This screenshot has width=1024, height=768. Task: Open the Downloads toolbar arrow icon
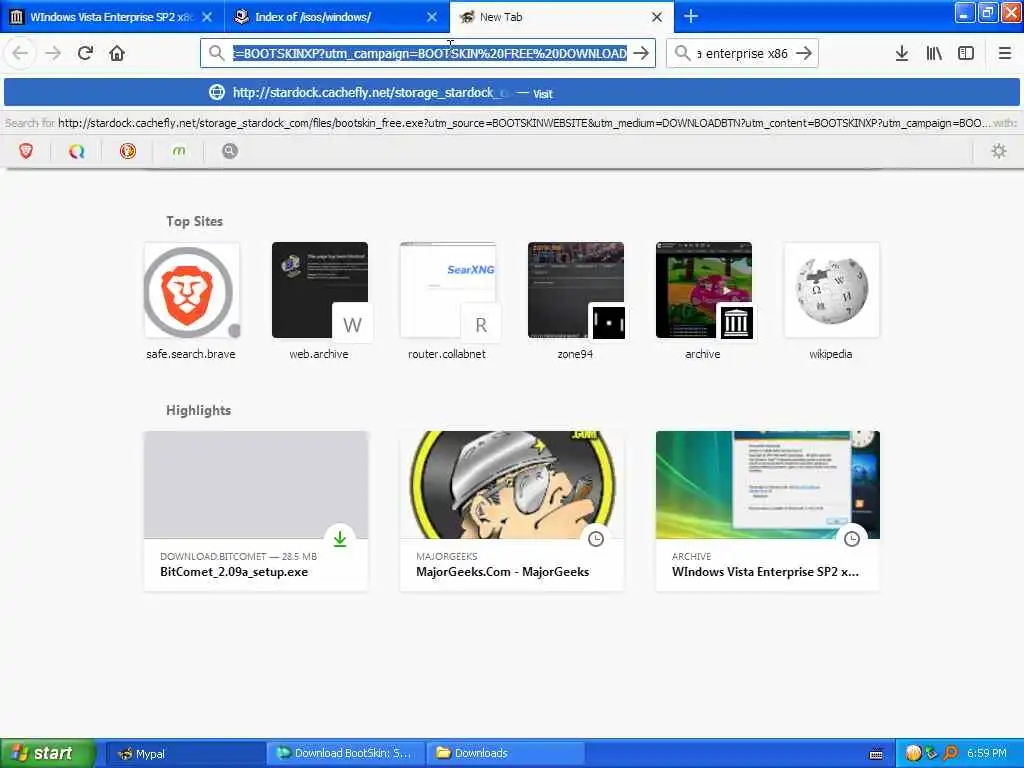[902, 53]
